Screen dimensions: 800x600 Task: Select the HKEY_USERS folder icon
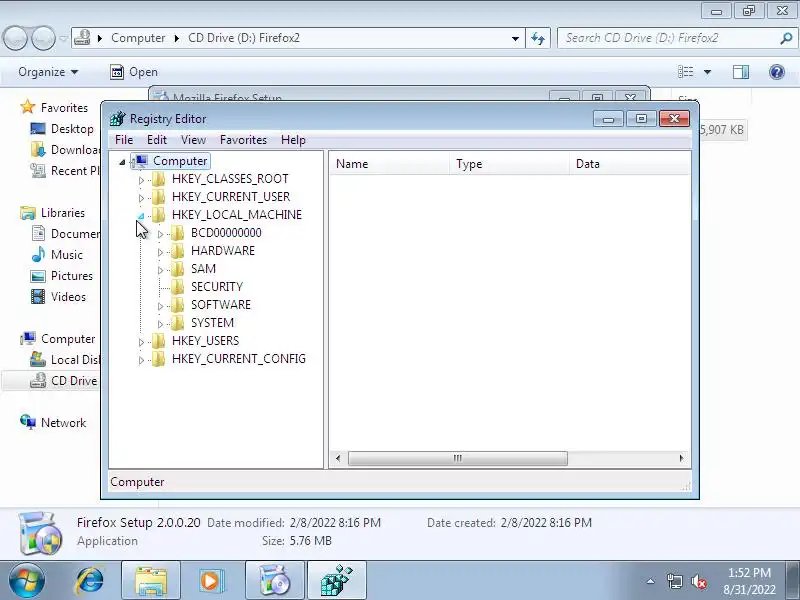tap(159, 340)
